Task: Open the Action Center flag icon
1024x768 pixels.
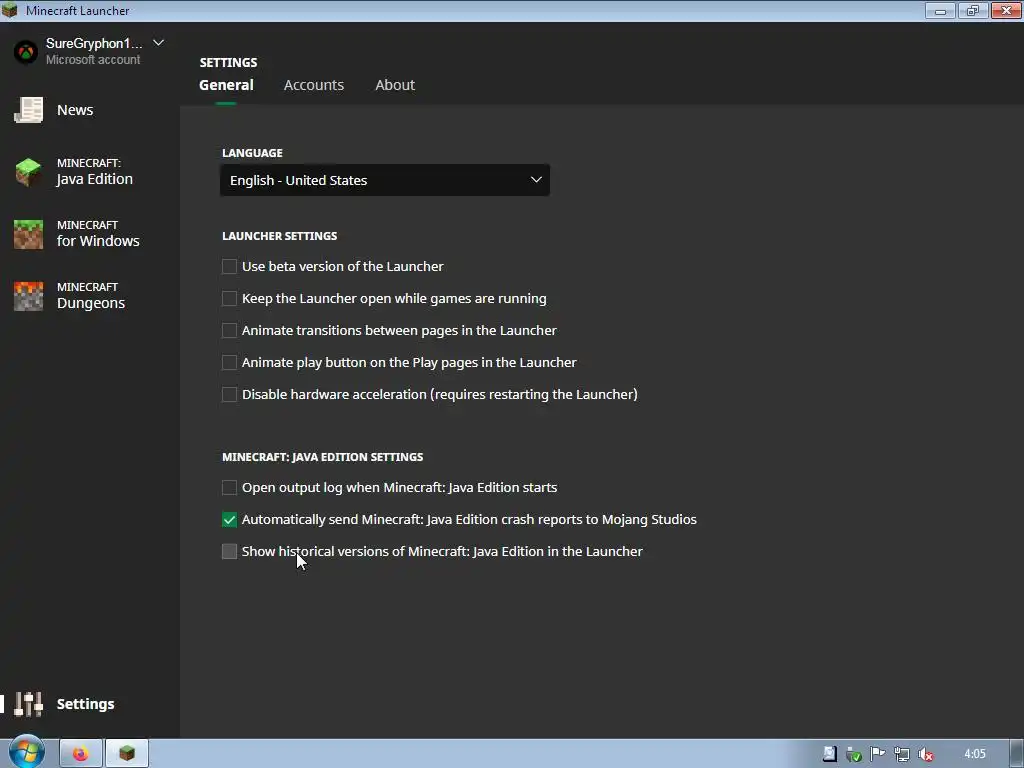Action: click(878, 754)
